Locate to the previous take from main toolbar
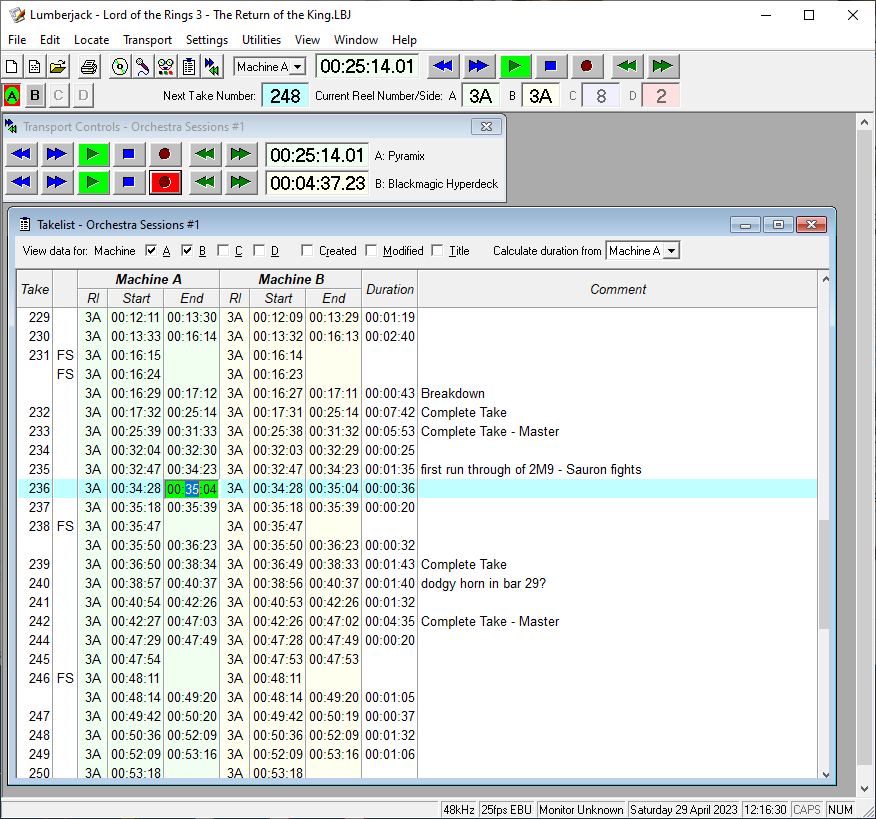 pos(627,66)
